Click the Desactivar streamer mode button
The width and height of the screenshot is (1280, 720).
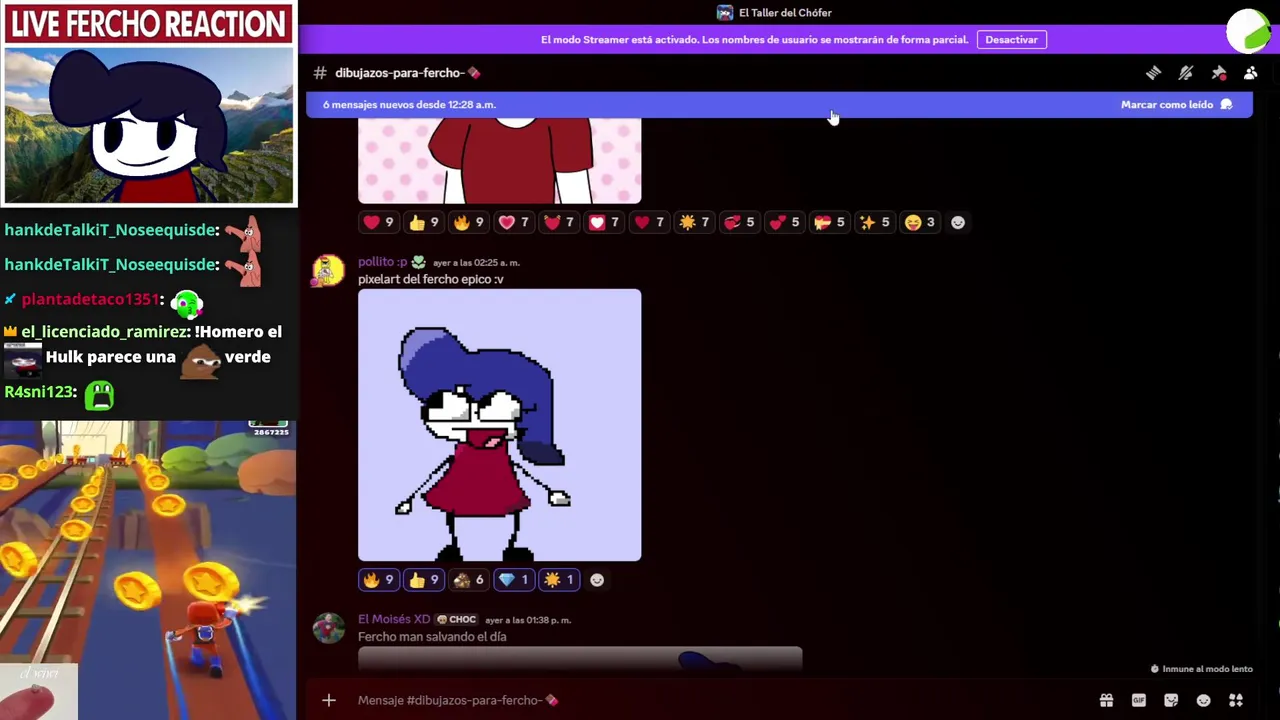pos(1011,40)
